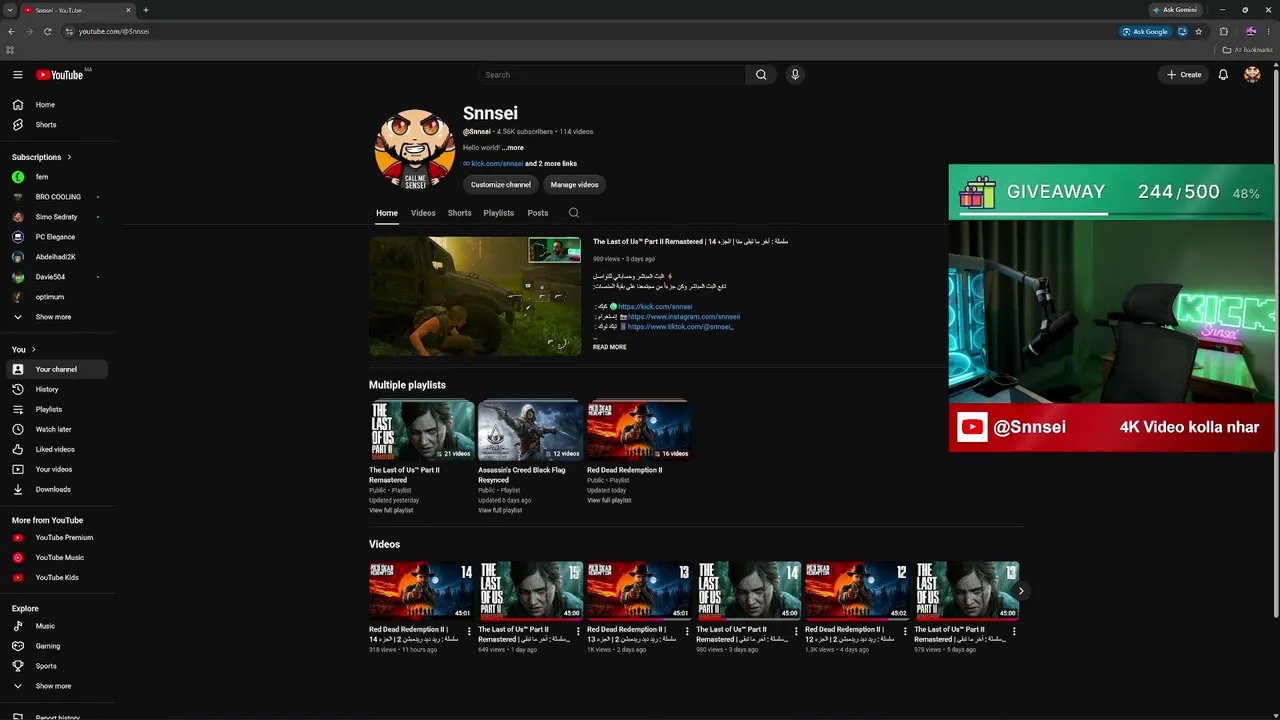
Task: Open options menu for Red Dead Redemption II 14
Action: pyautogui.click(x=469, y=632)
